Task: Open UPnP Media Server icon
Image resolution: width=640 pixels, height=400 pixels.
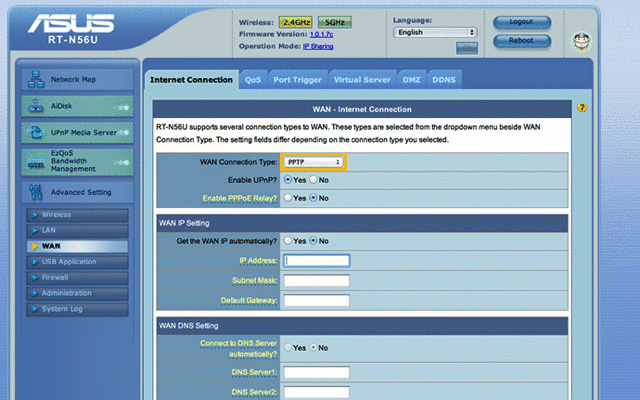Action: coord(33,132)
